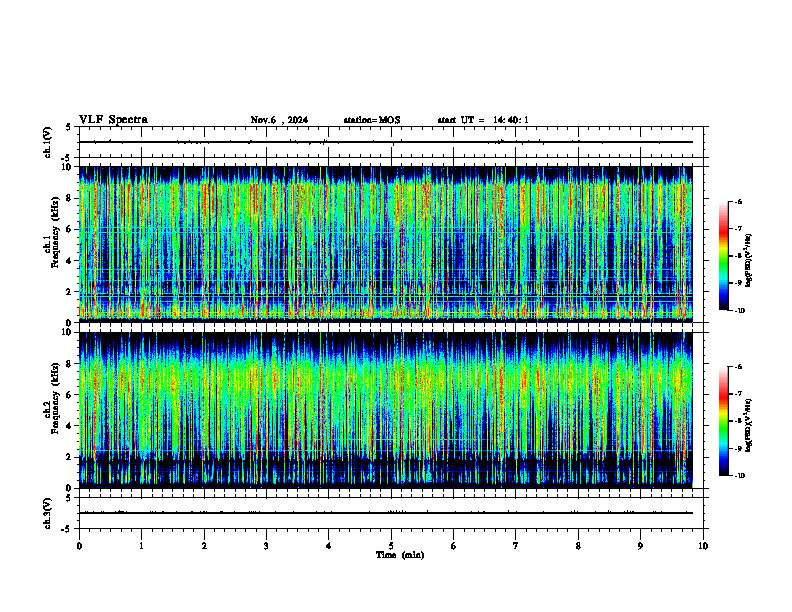The image size is (792, 612).
Task: Click the time axis tick label "0"
Action: [79, 546]
